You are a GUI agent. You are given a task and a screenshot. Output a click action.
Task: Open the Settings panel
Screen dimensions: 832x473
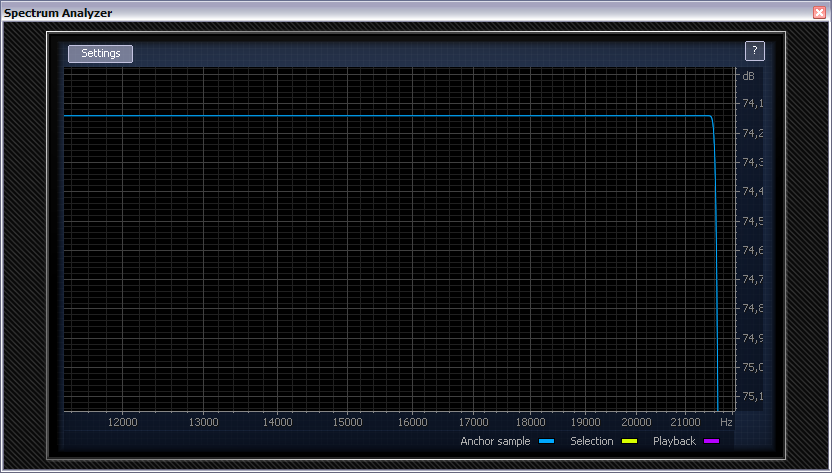(100, 54)
